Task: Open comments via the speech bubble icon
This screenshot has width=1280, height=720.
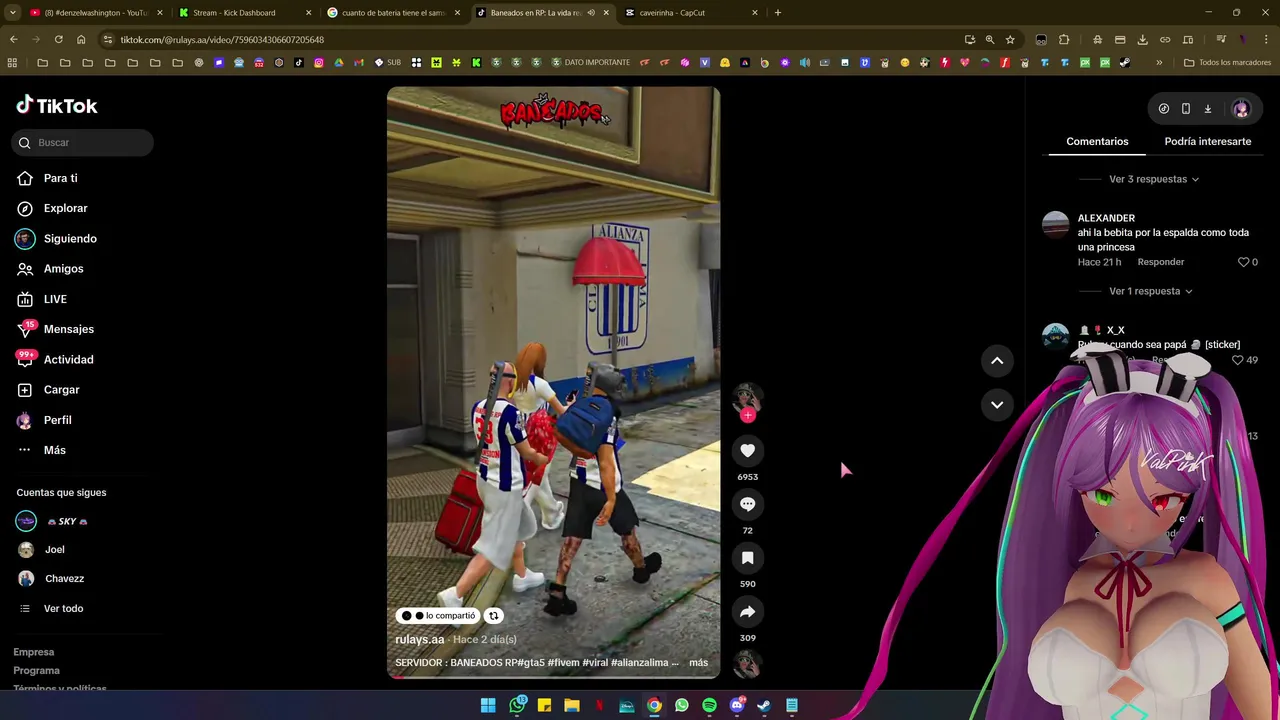Action: coord(747,504)
